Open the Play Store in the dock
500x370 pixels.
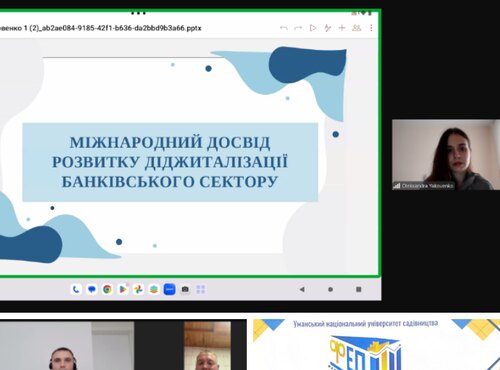tap(123, 289)
